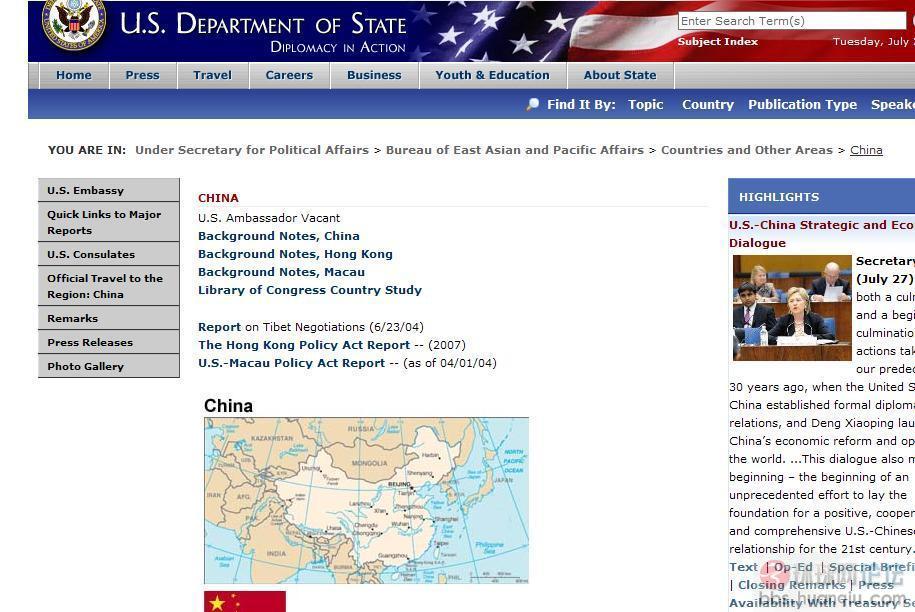Click the China breadcrumb link
The height and width of the screenshot is (612, 915).
click(866, 150)
